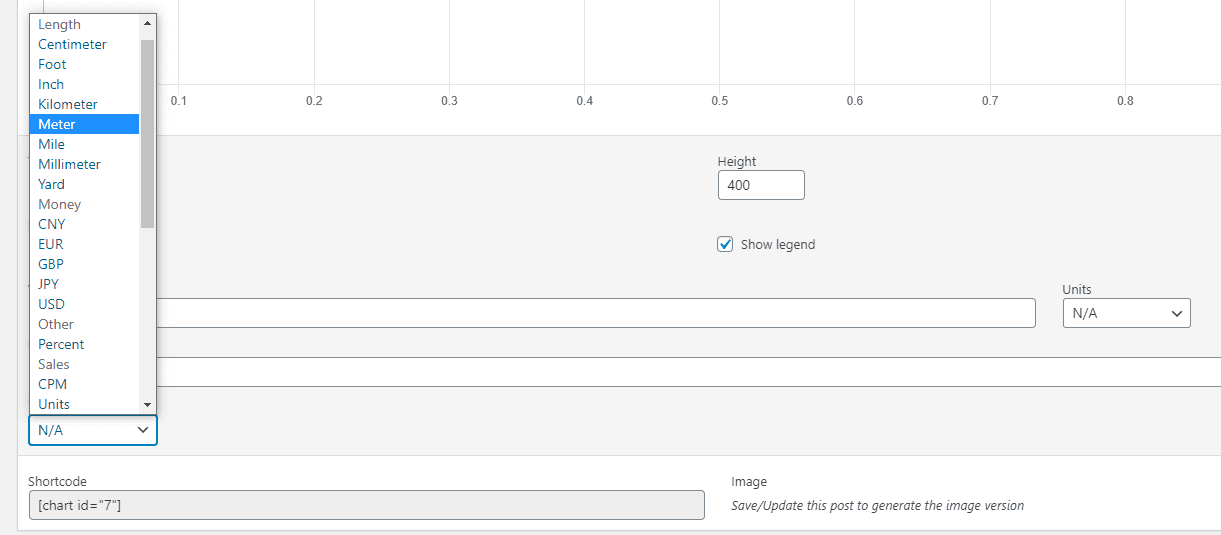Click the Height input field

point(760,185)
